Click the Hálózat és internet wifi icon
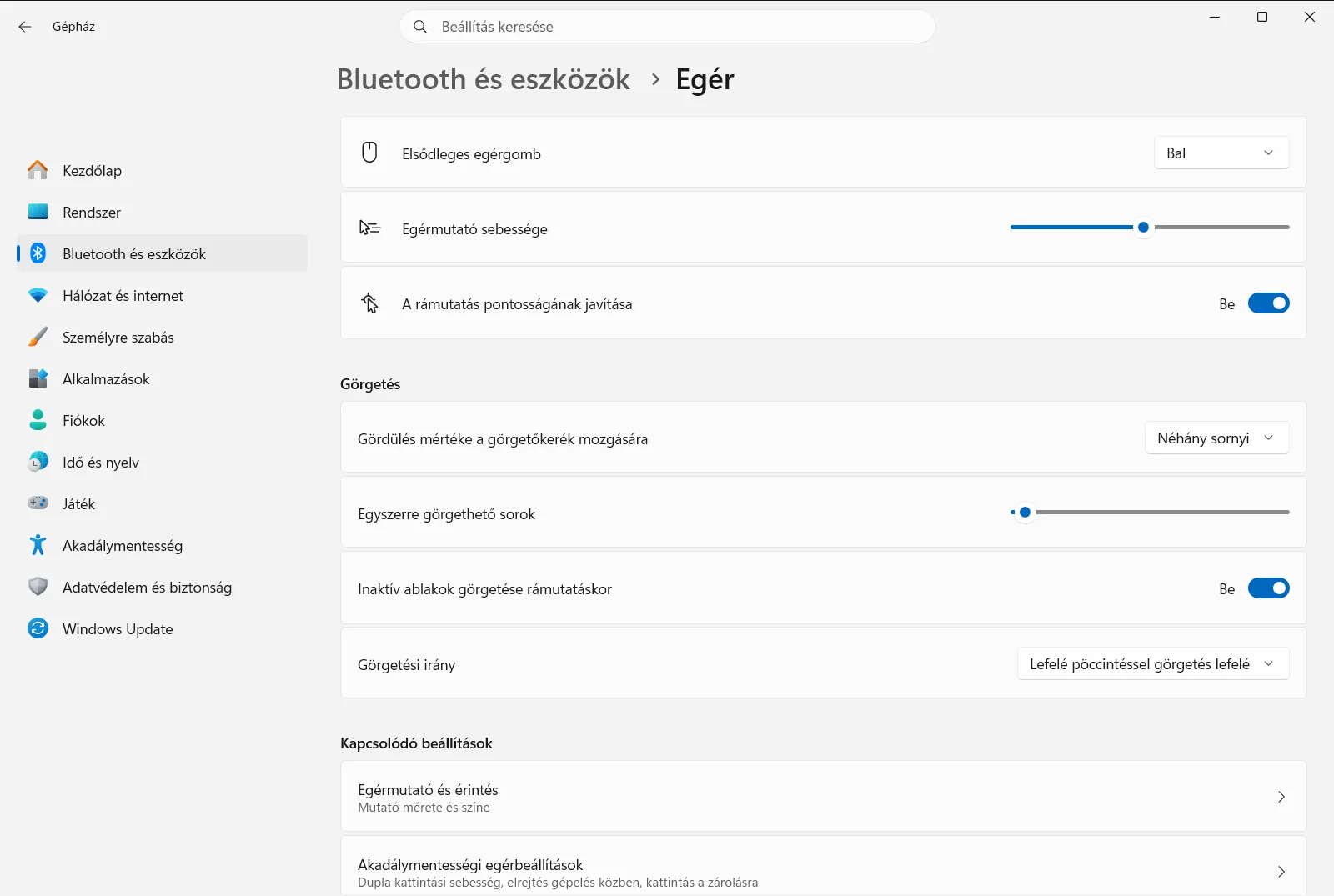Image resolution: width=1334 pixels, height=896 pixels. pyautogui.click(x=38, y=295)
